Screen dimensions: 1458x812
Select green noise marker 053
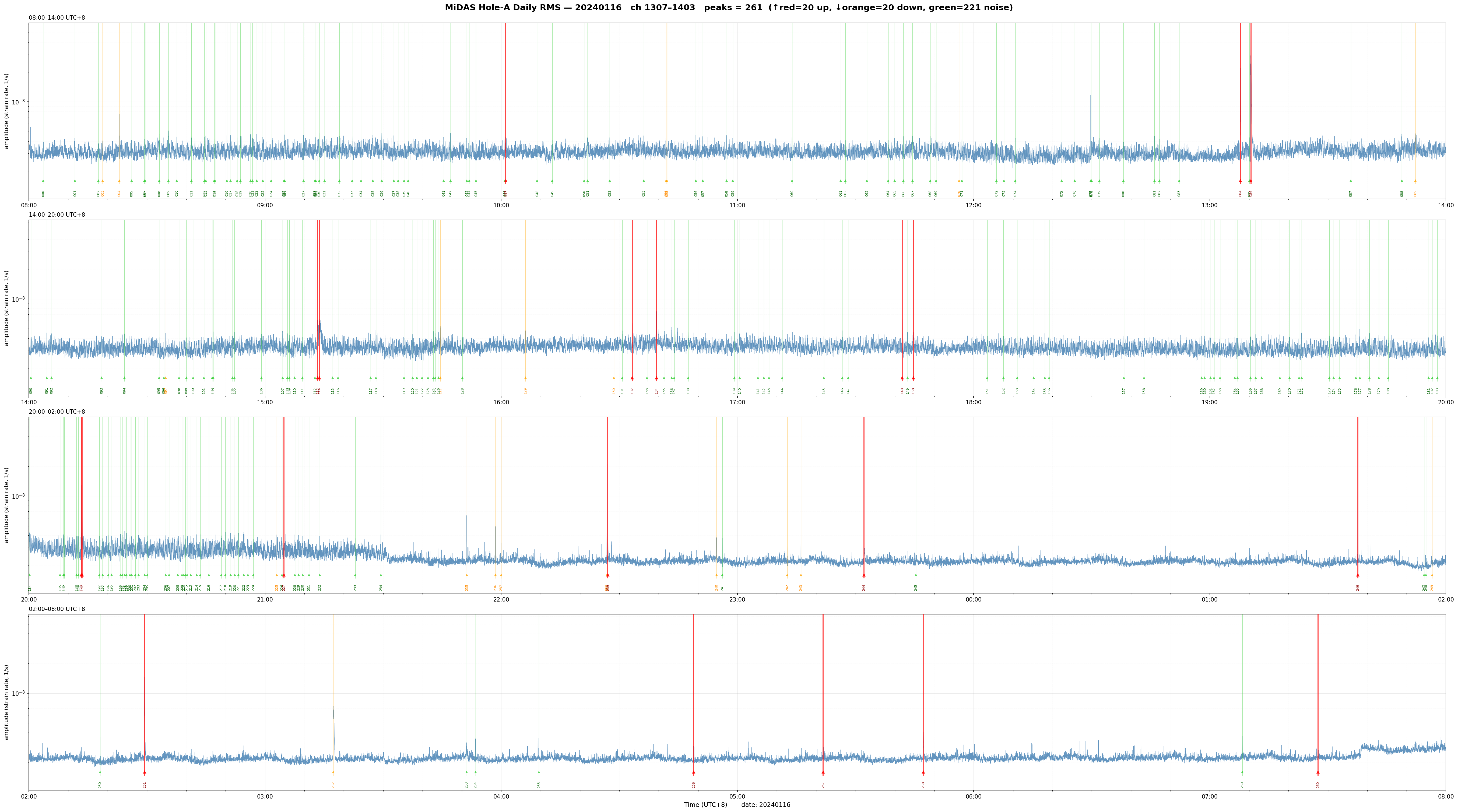pyautogui.click(x=644, y=181)
